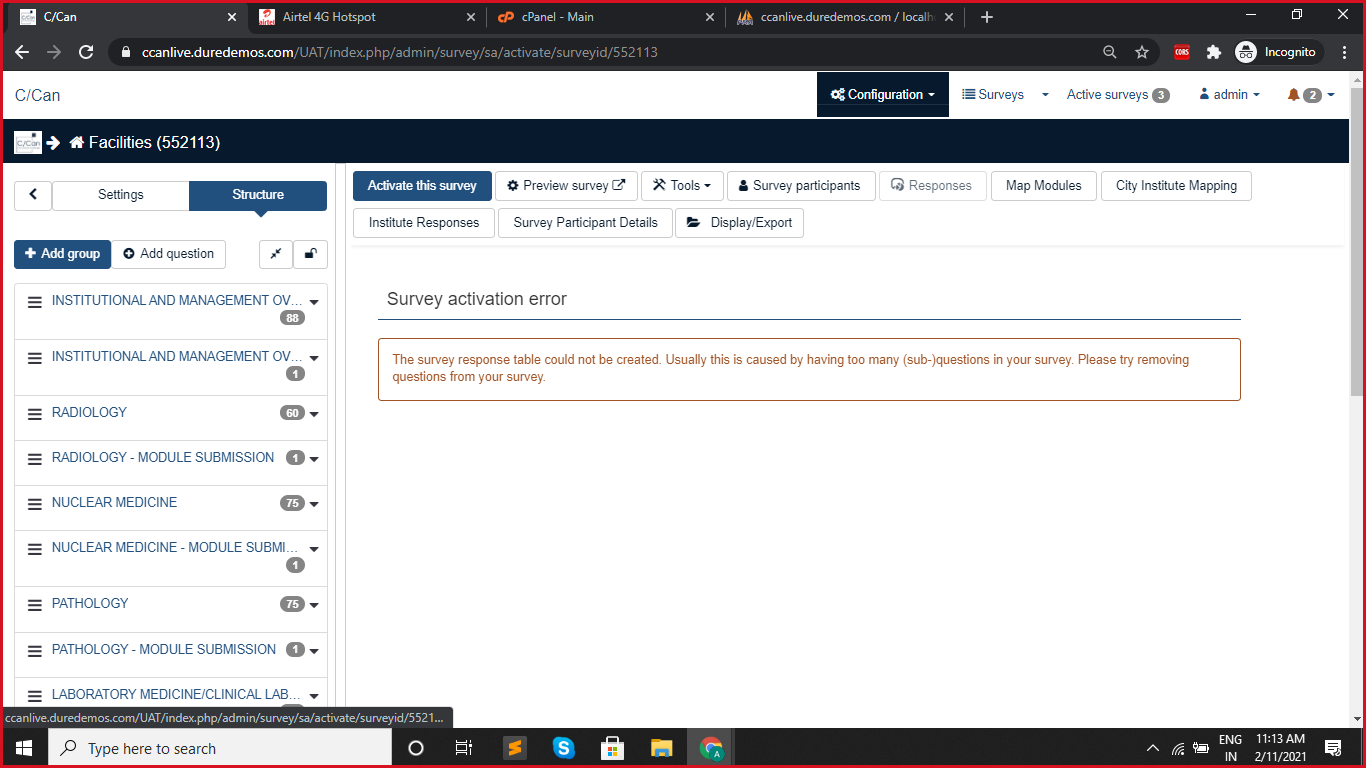
Task: Click drag handle of NUCLEAR MEDICINE - MODULE SUBMI group
Action: [34, 548]
